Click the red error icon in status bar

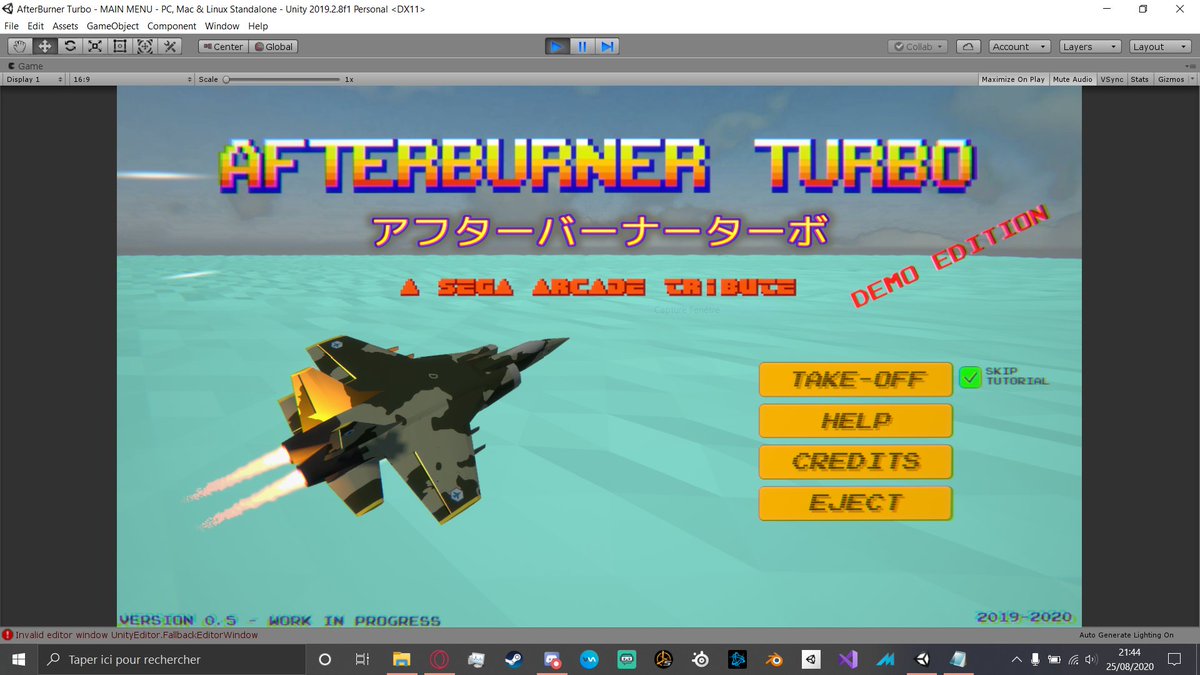pyautogui.click(x=7, y=635)
